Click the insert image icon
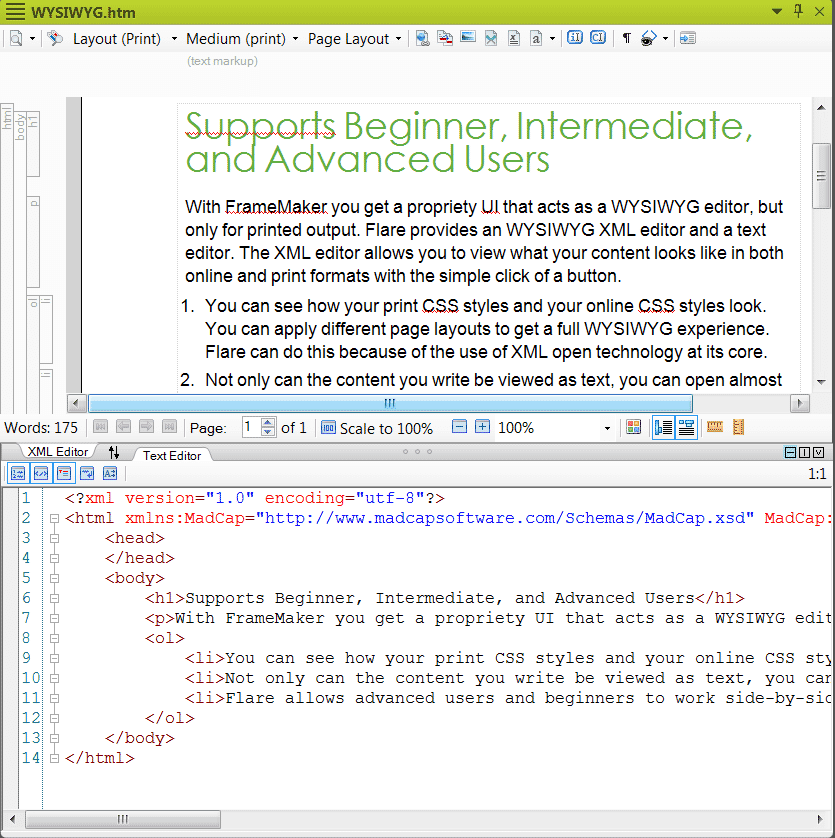 click(468, 38)
